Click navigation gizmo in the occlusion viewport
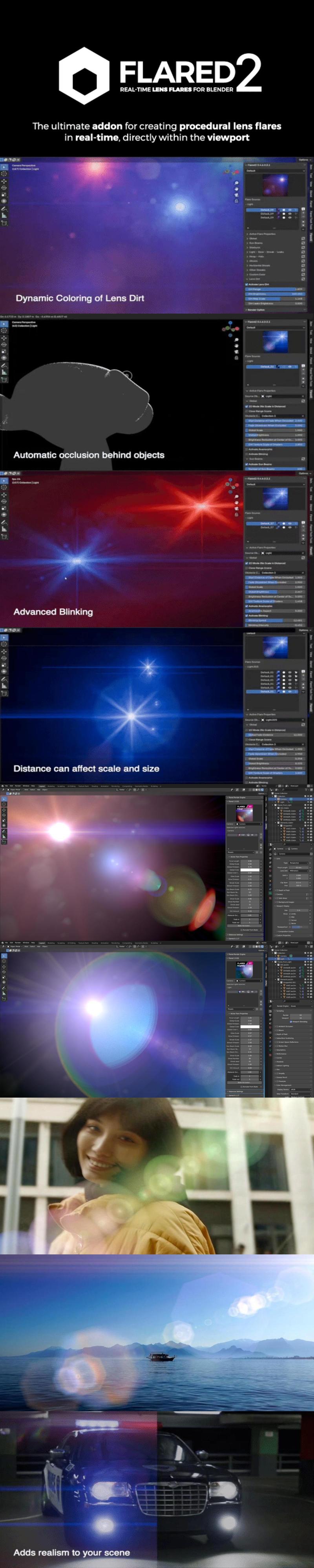 click(230, 329)
